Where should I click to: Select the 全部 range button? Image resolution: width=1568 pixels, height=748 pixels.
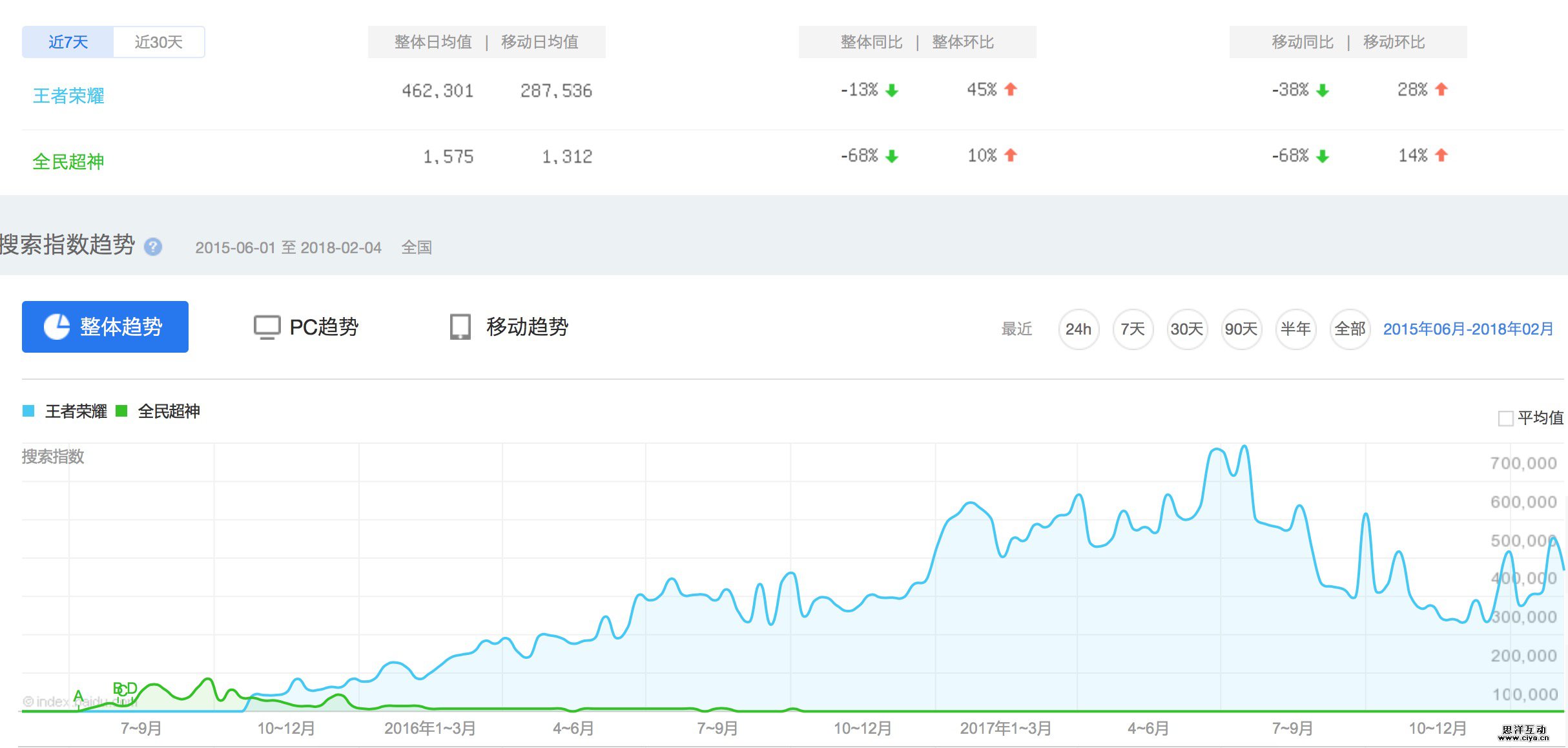tap(1350, 329)
